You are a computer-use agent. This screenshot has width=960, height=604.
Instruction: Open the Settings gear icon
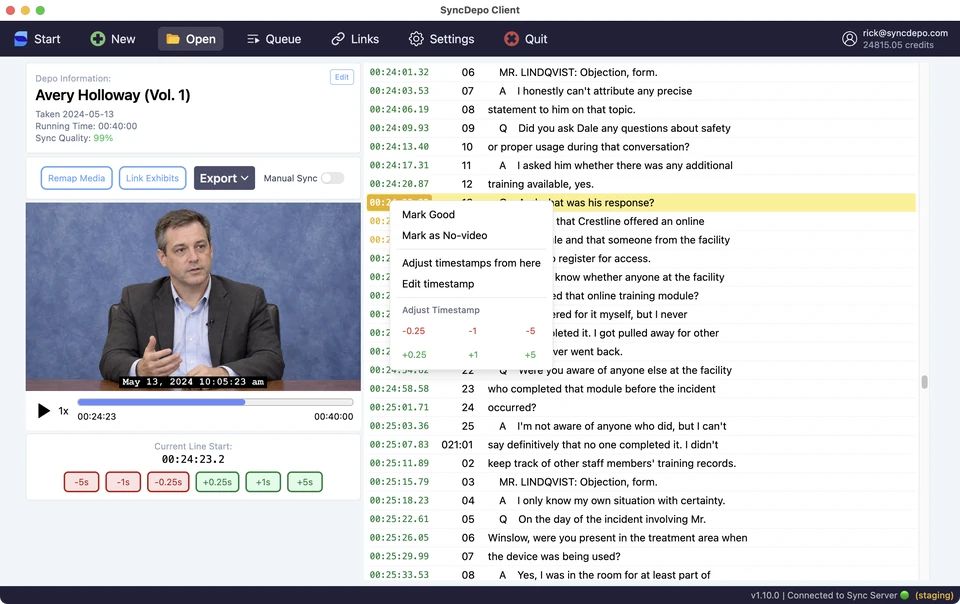(416, 39)
